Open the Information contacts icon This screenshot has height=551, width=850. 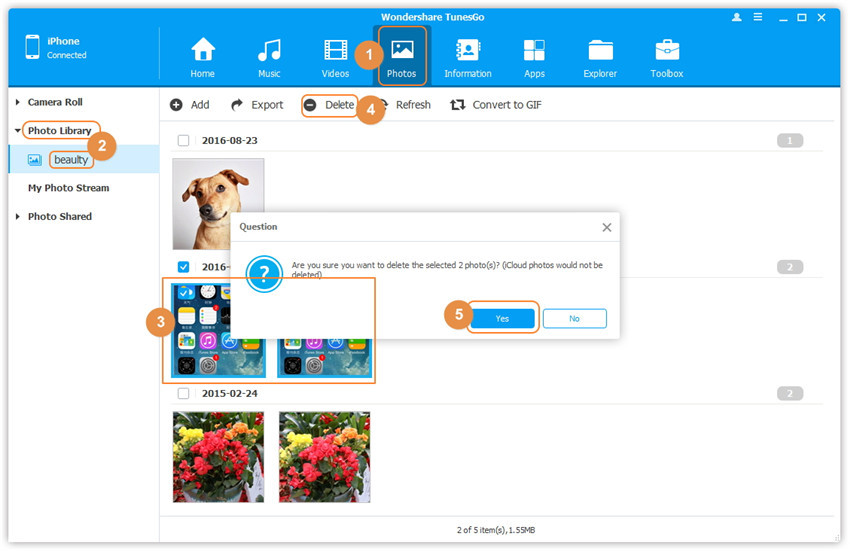click(467, 50)
